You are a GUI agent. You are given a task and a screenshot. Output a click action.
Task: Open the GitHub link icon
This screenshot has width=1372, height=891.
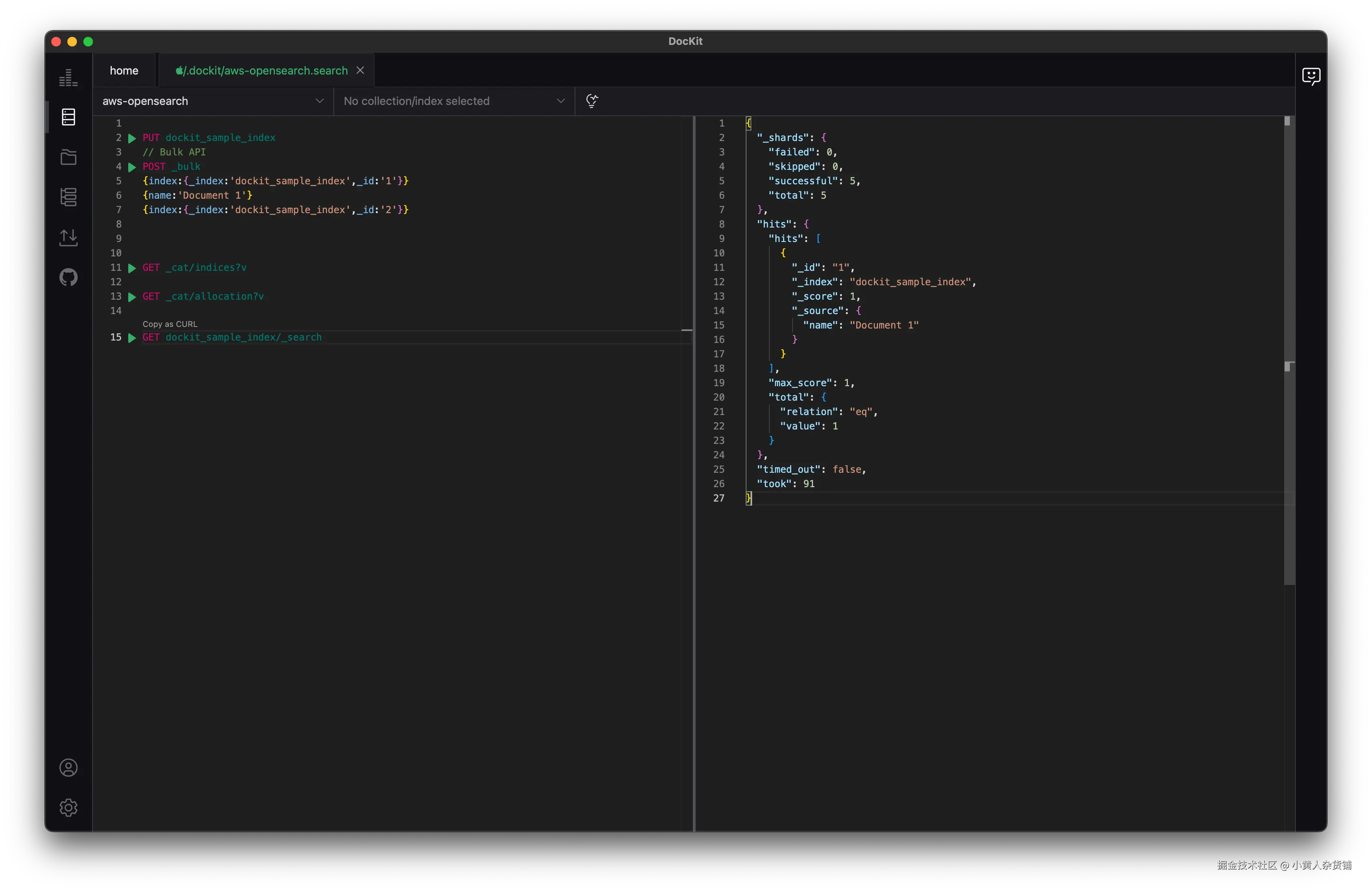68,277
